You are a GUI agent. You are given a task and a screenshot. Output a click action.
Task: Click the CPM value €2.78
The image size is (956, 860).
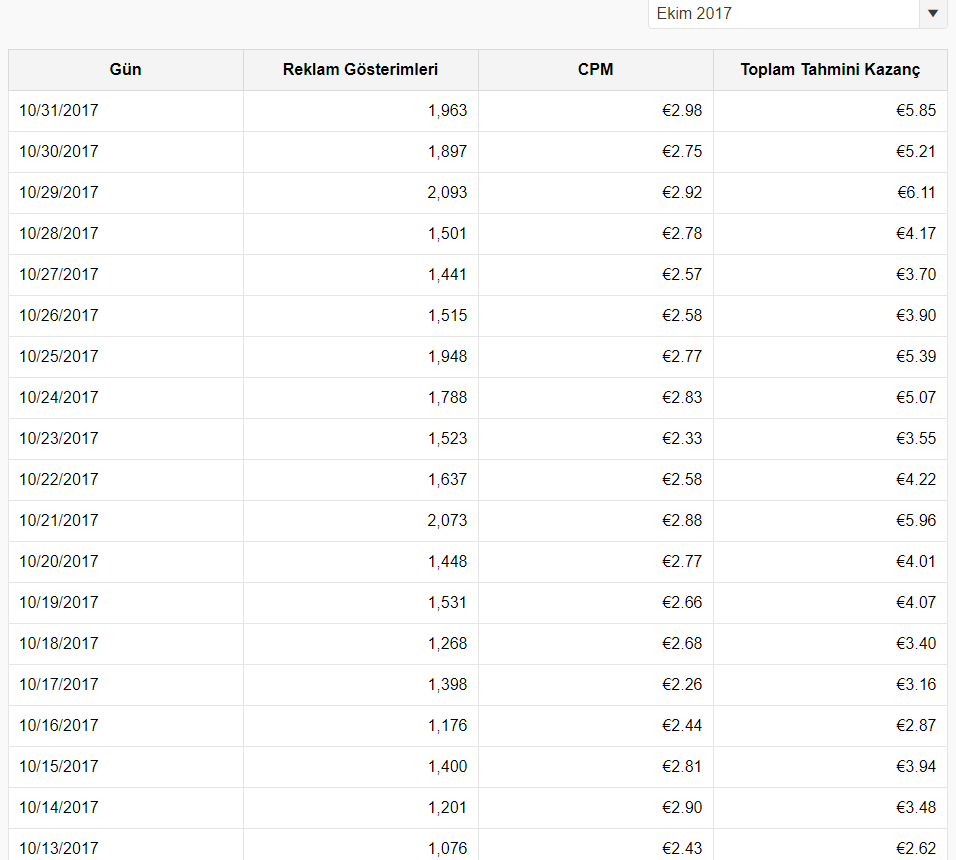tap(682, 233)
